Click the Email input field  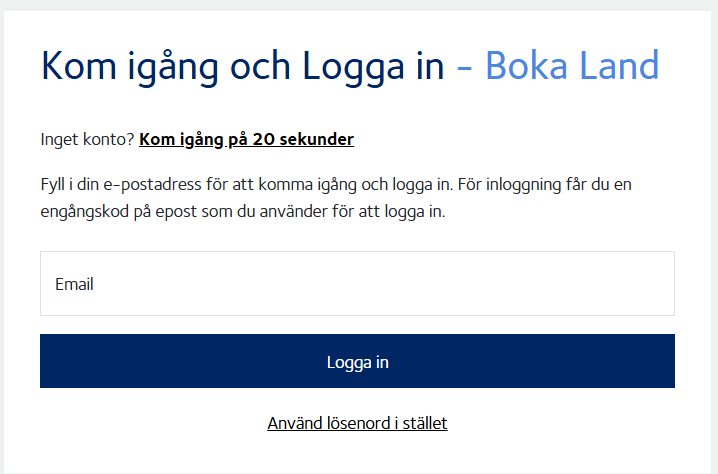(x=357, y=284)
